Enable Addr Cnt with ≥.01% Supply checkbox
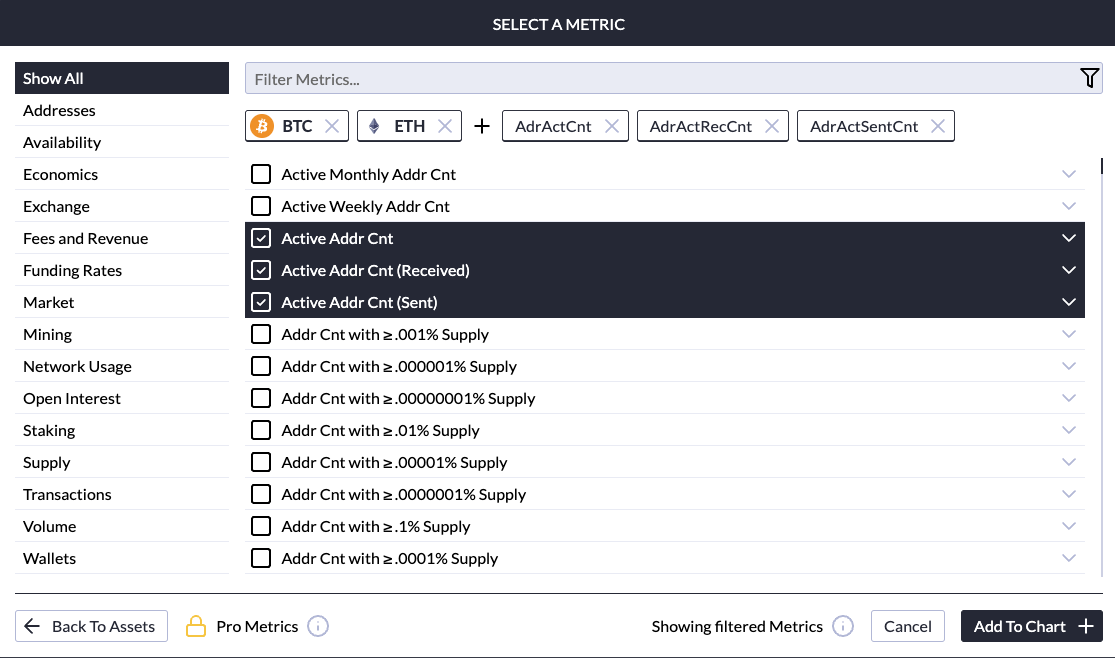The image size is (1115, 658). pos(261,430)
